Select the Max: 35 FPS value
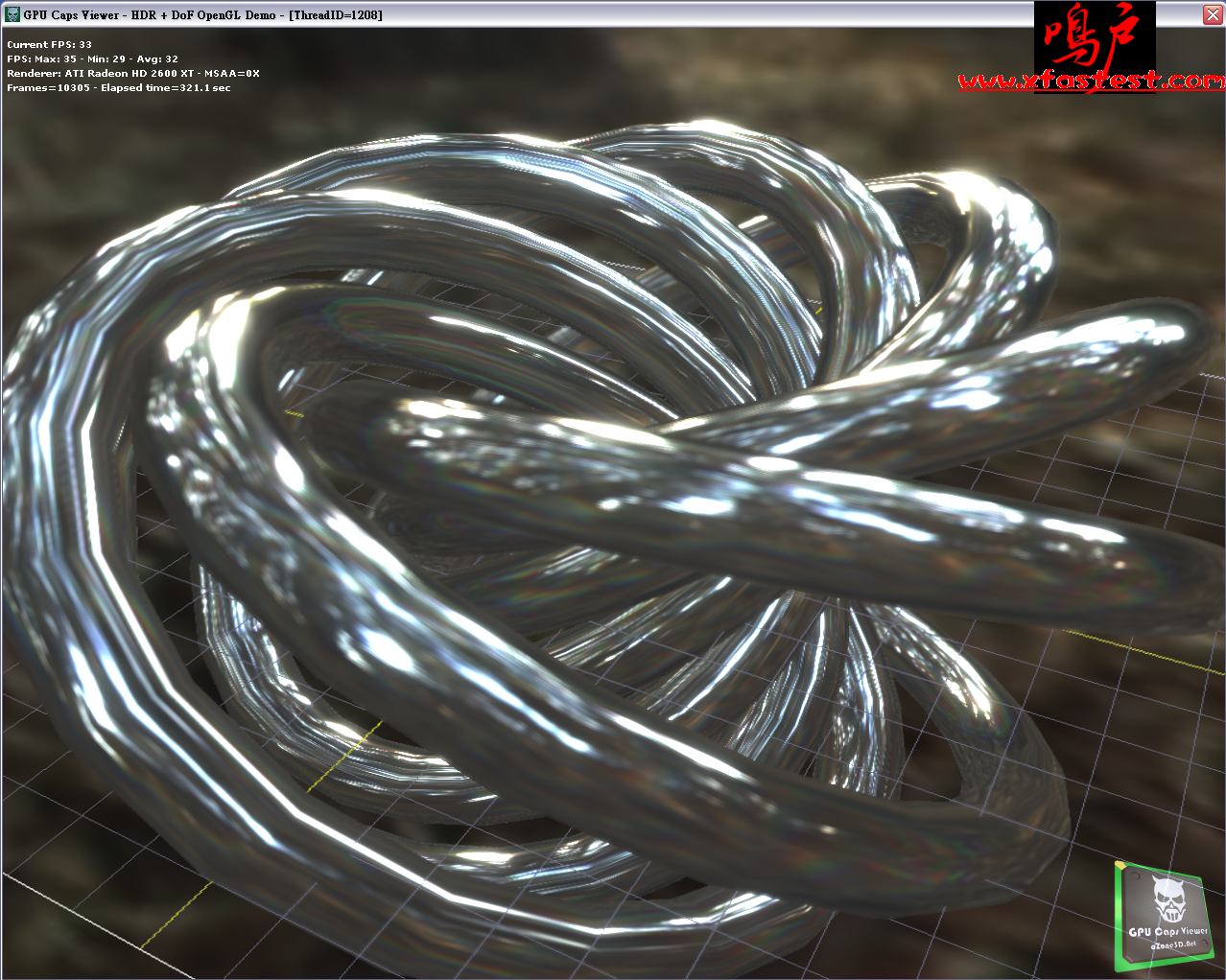Viewport: 1226px width, 980px height. tap(57, 59)
